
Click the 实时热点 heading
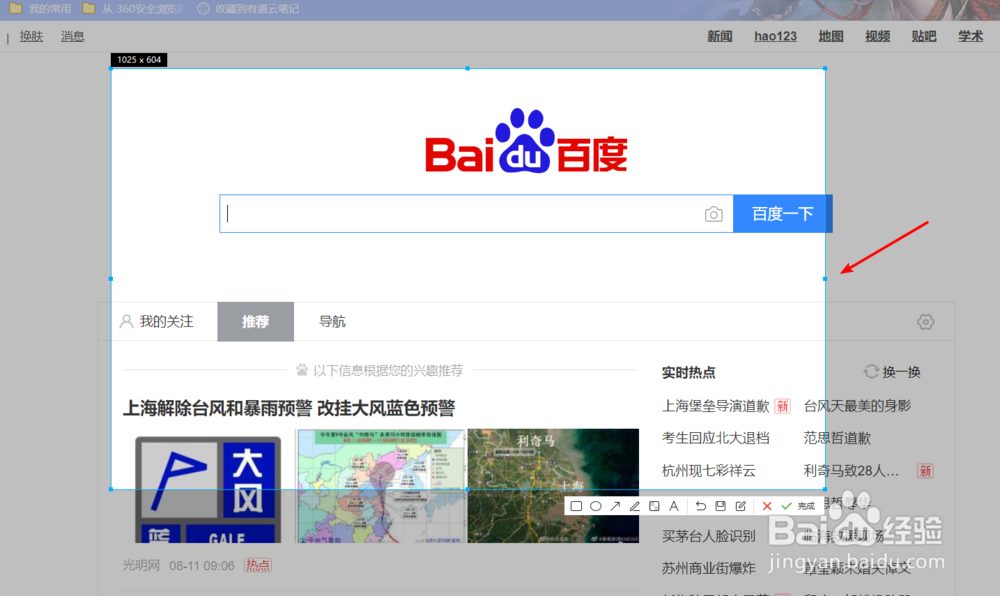pos(688,372)
